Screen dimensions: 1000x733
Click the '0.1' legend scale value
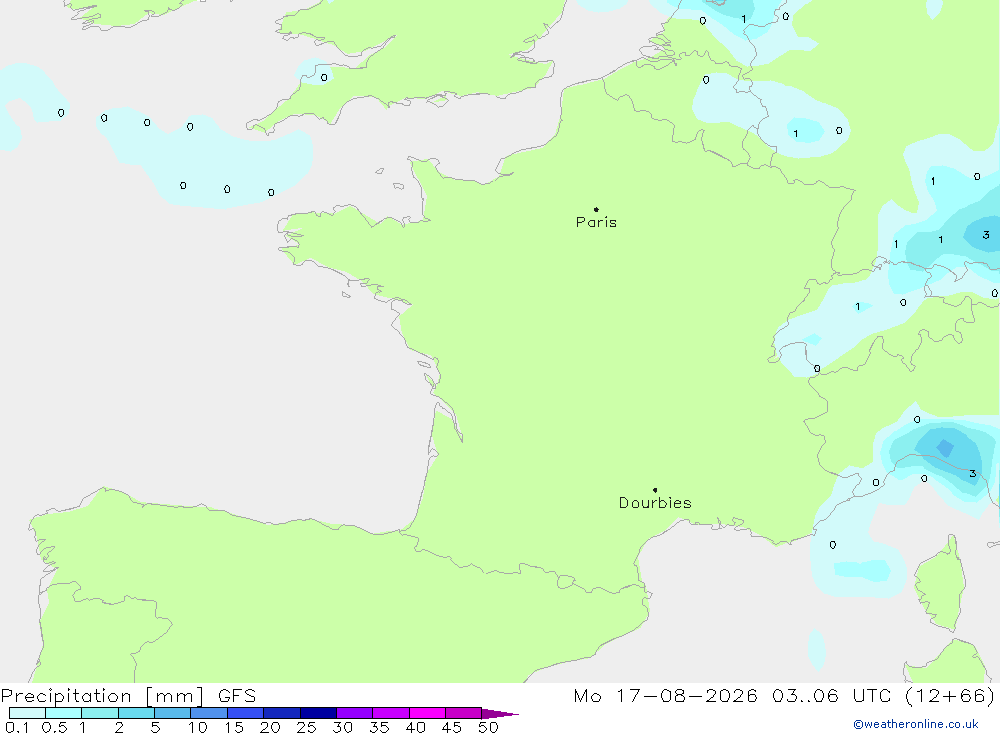[x=17, y=727]
